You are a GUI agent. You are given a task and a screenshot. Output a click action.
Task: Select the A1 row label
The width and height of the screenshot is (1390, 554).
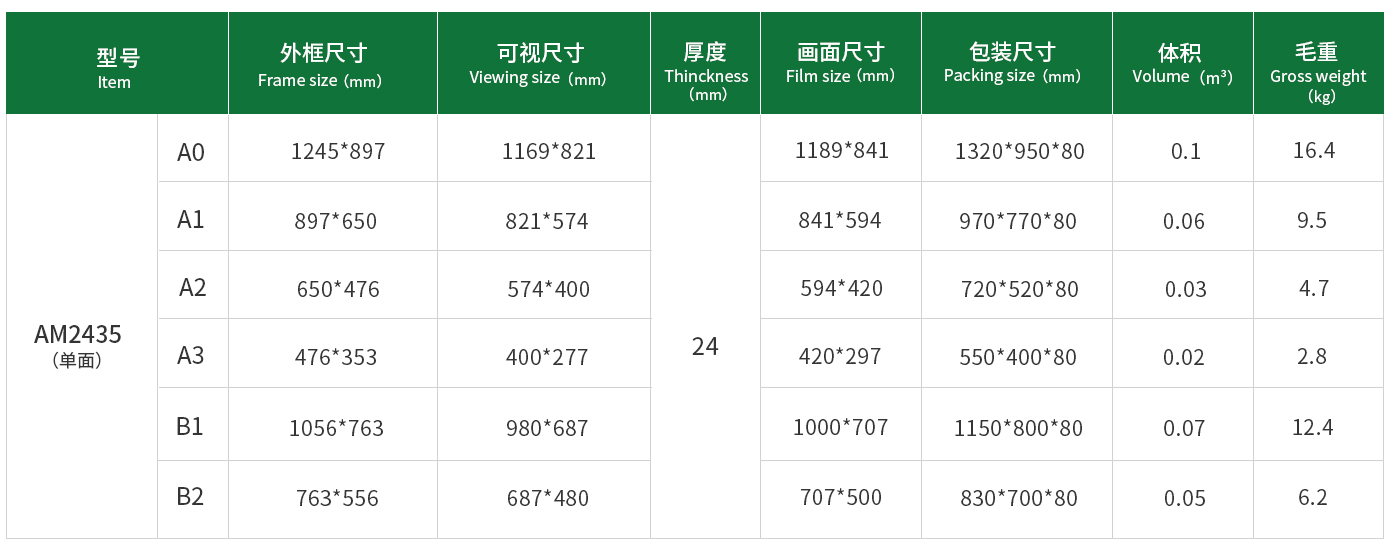tap(191, 219)
